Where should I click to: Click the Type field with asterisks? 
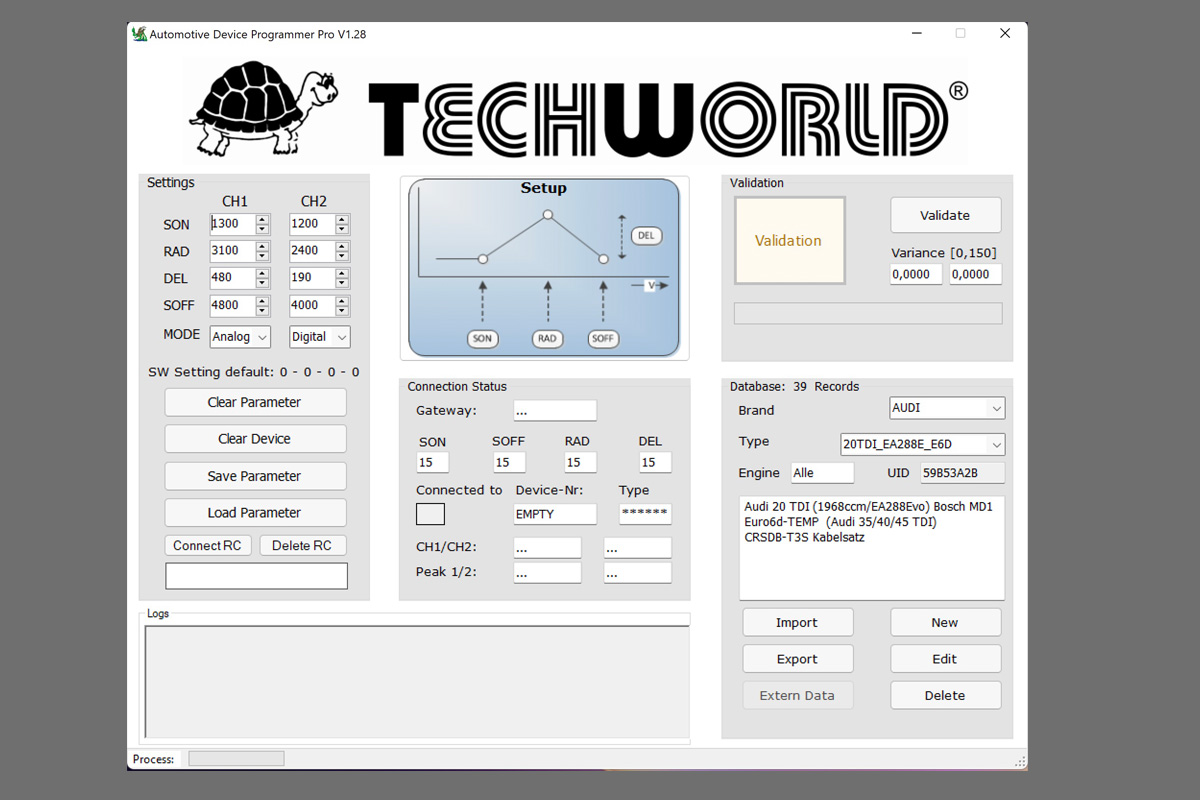point(645,514)
